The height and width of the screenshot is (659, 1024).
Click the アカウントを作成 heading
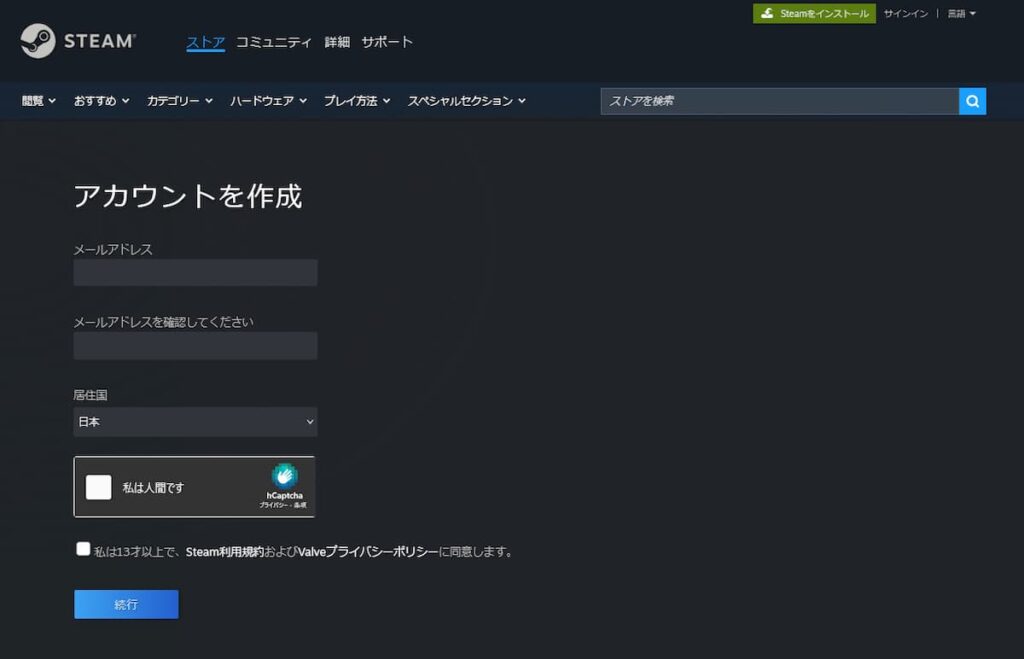coord(187,196)
